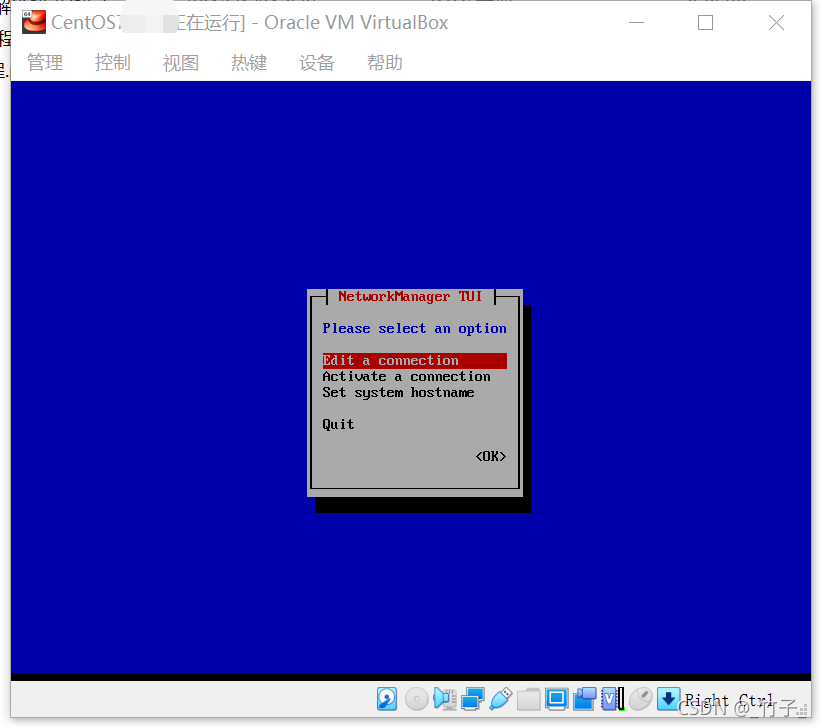Click the mouse integration status icon
Screen dimensions: 822x728
pyautogui.click(x=639, y=698)
